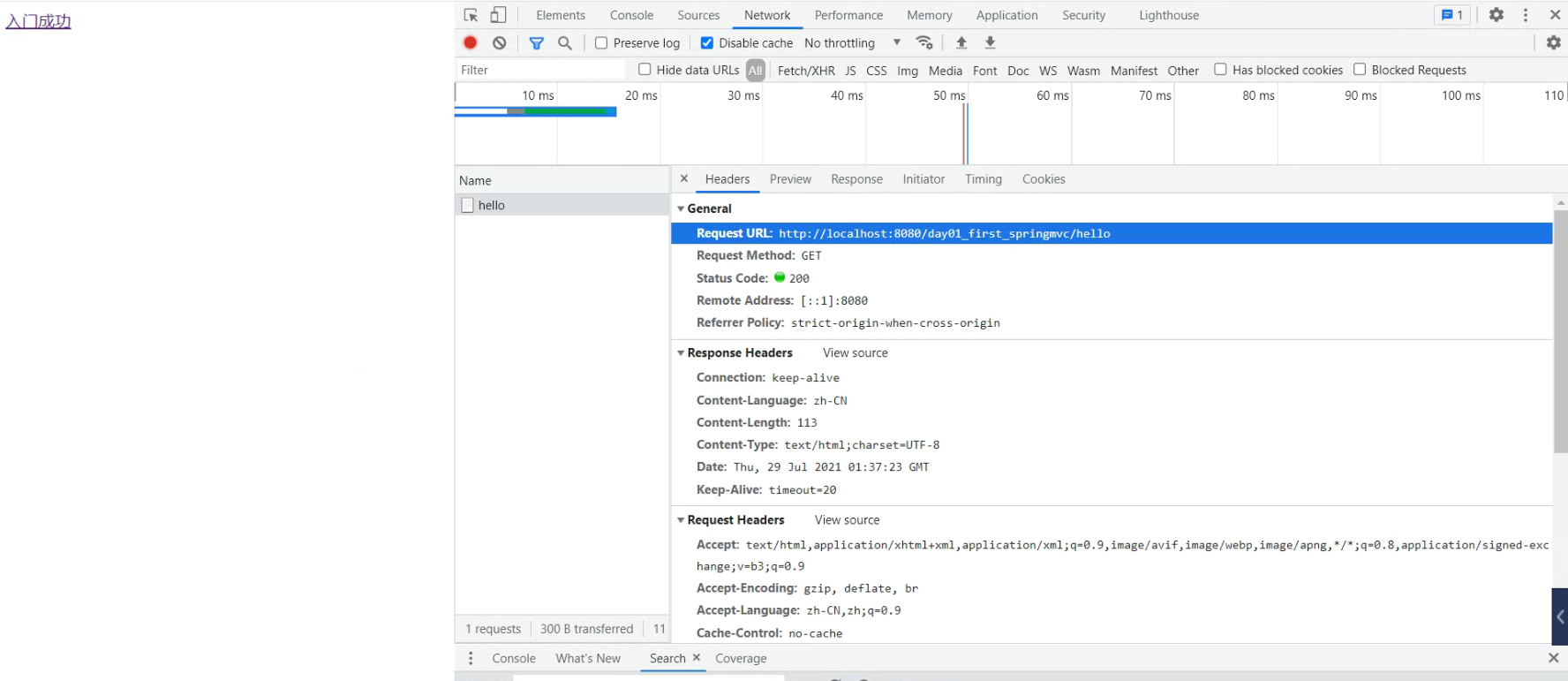The width and height of the screenshot is (1568, 681).
Task: View source of Response Headers
Action: pyautogui.click(x=856, y=352)
